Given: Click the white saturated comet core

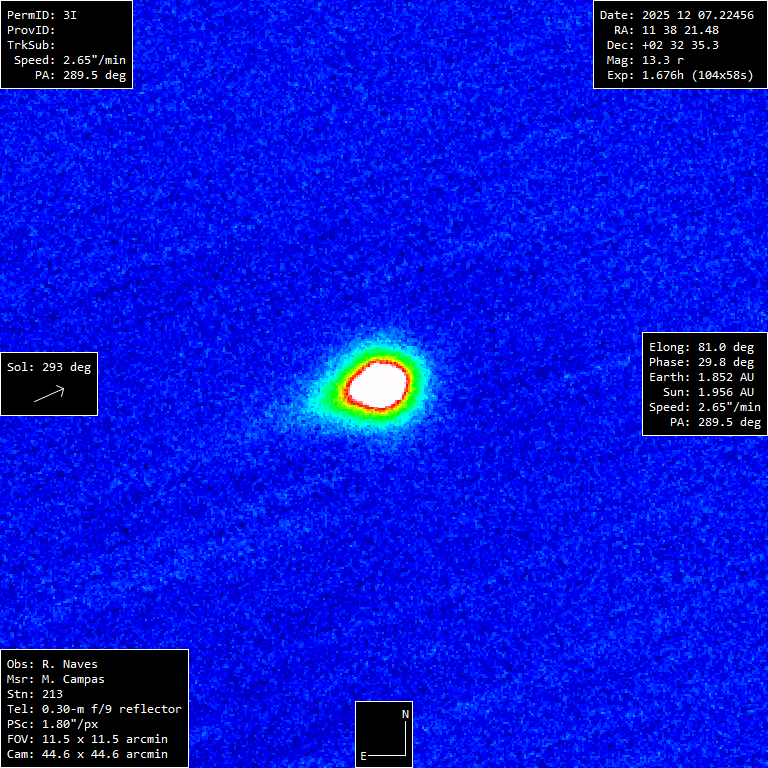Looking at the screenshot, I should tap(379, 384).
